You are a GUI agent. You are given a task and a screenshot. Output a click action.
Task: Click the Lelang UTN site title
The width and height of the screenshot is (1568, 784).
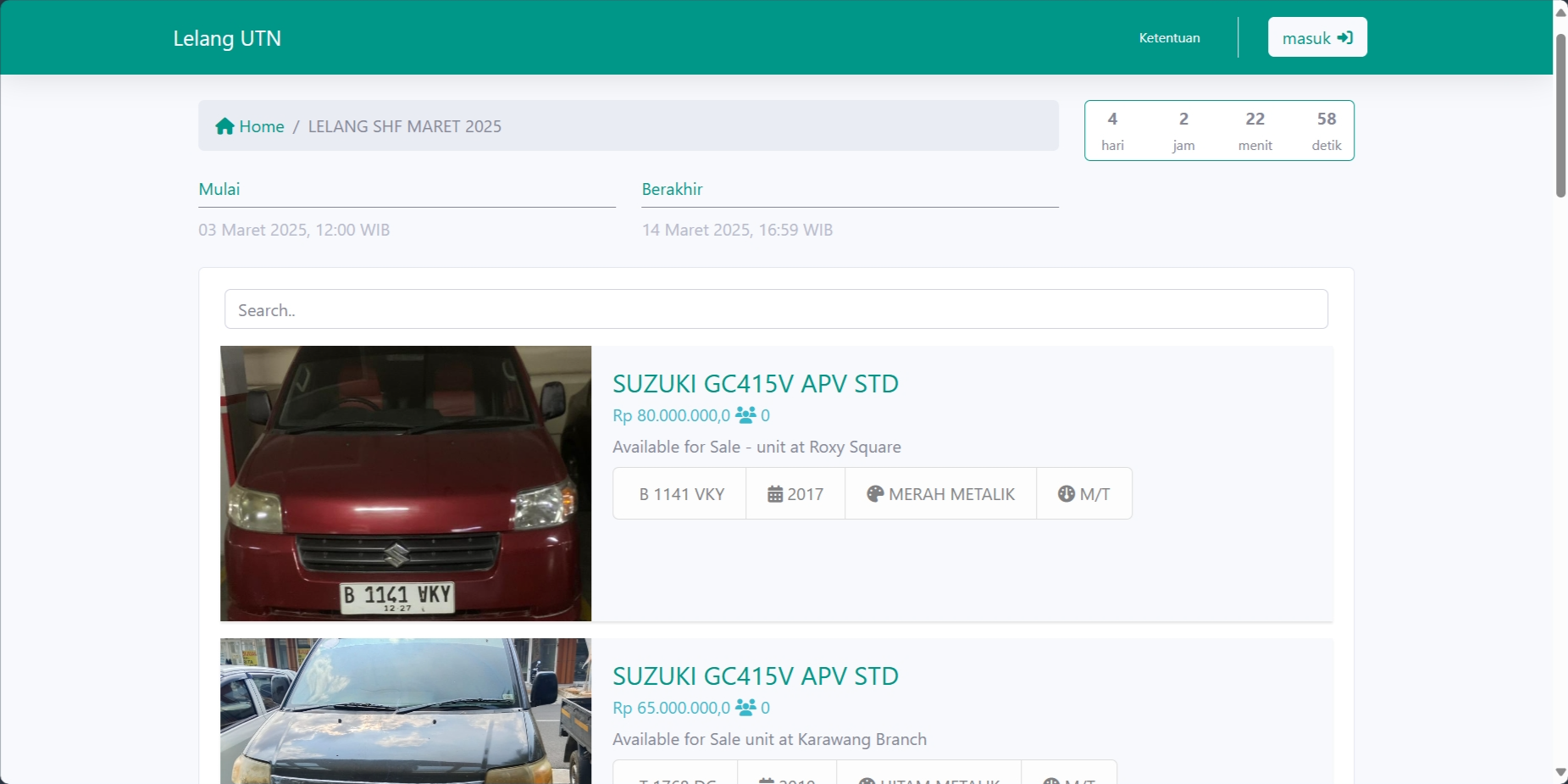(227, 37)
